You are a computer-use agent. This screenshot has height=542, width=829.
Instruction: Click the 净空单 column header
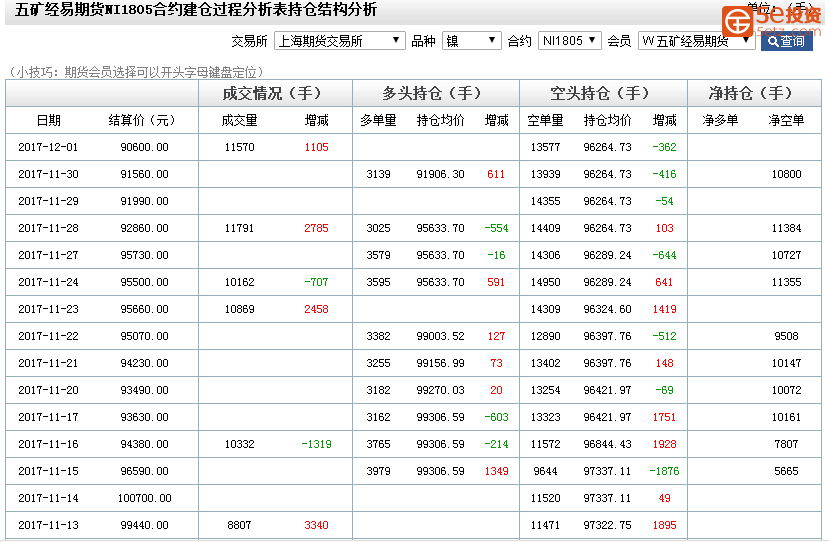pos(786,121)
